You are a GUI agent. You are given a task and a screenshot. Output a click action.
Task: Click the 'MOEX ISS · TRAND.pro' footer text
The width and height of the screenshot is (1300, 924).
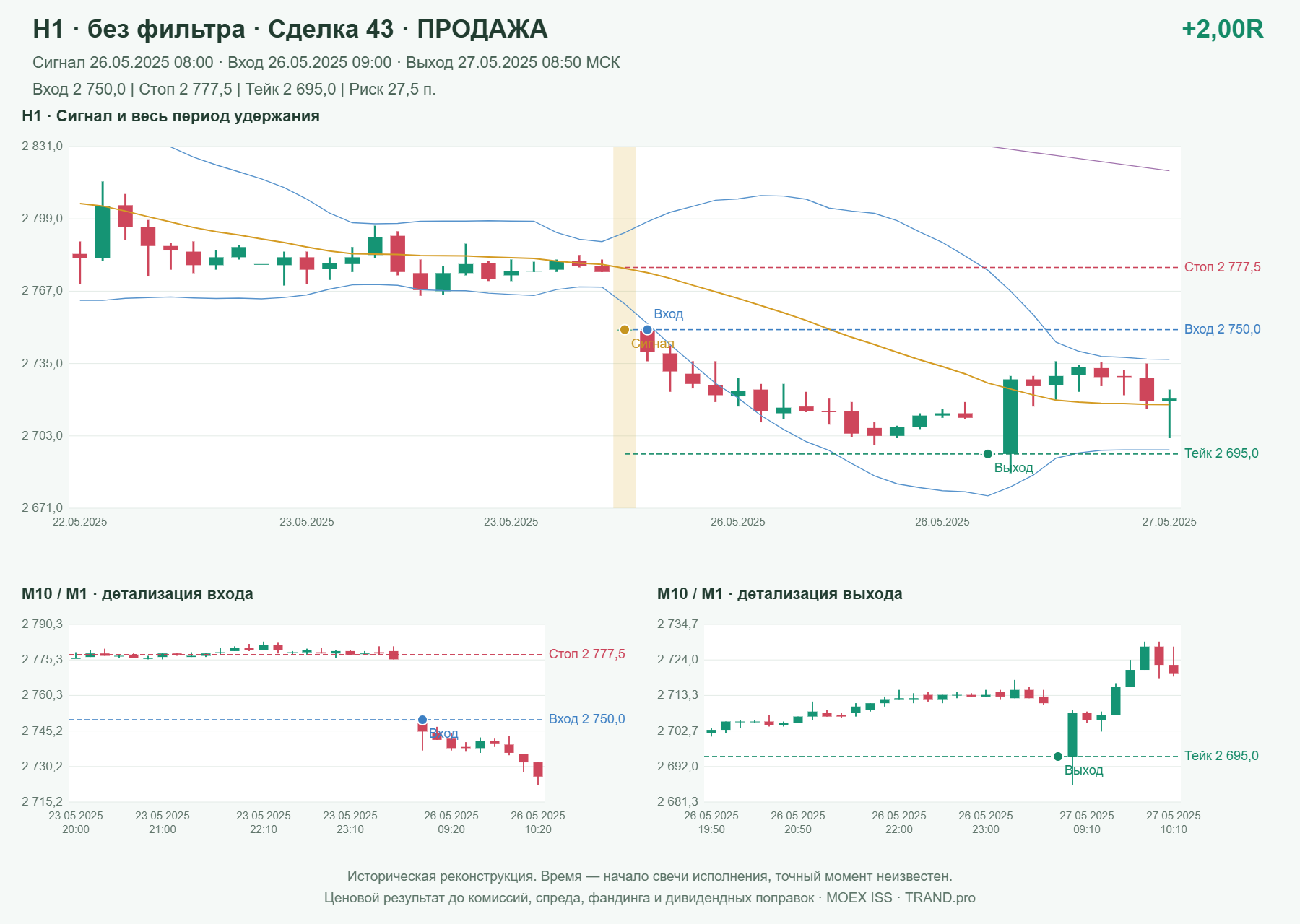(x=901, y=898)
